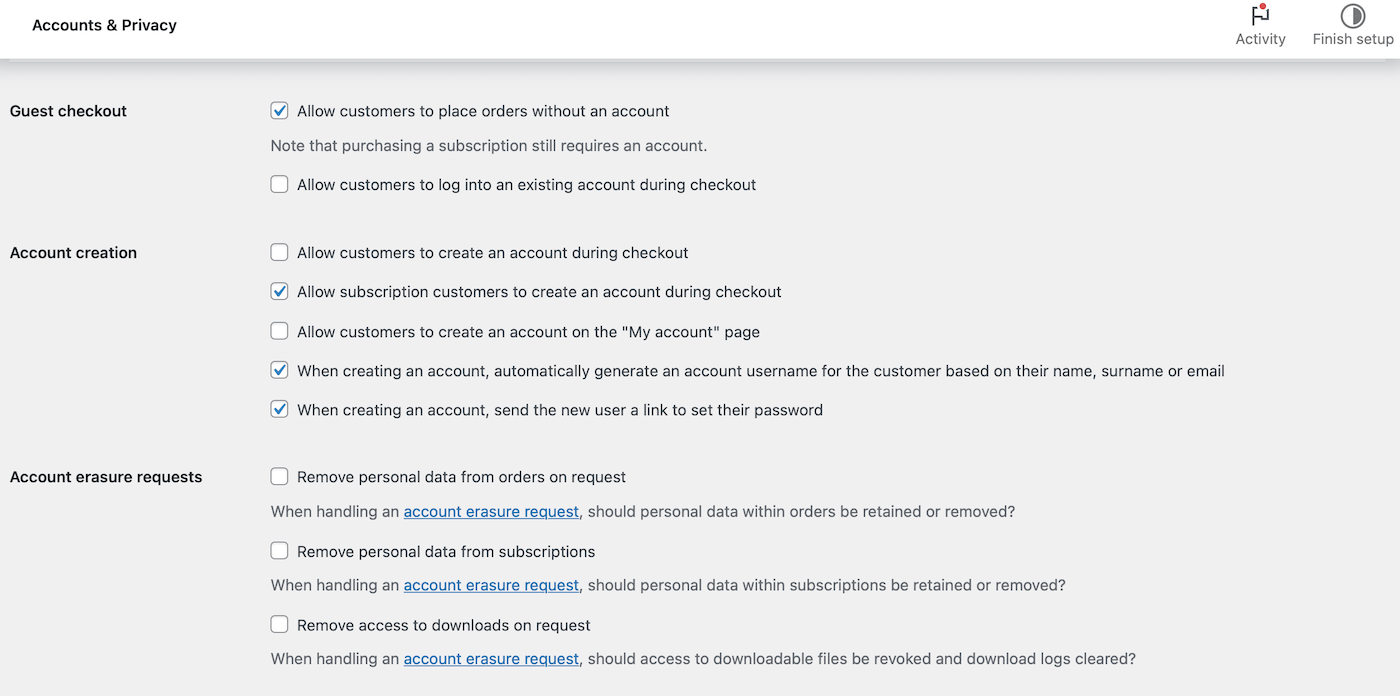Check remove access to downloads on request
Image resolution: width=1400 pixels, height=696 pixels.
[x=280, y=625]
